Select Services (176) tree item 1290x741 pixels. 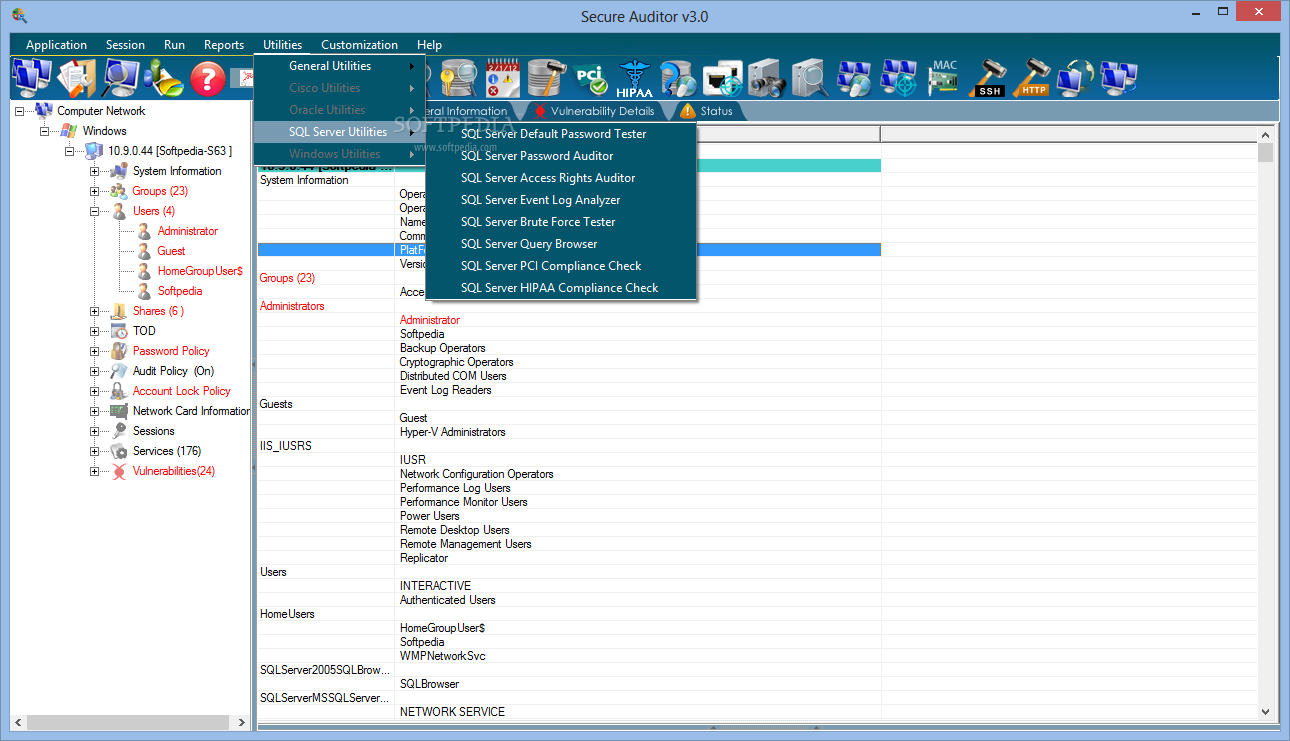tap(167, 451)
